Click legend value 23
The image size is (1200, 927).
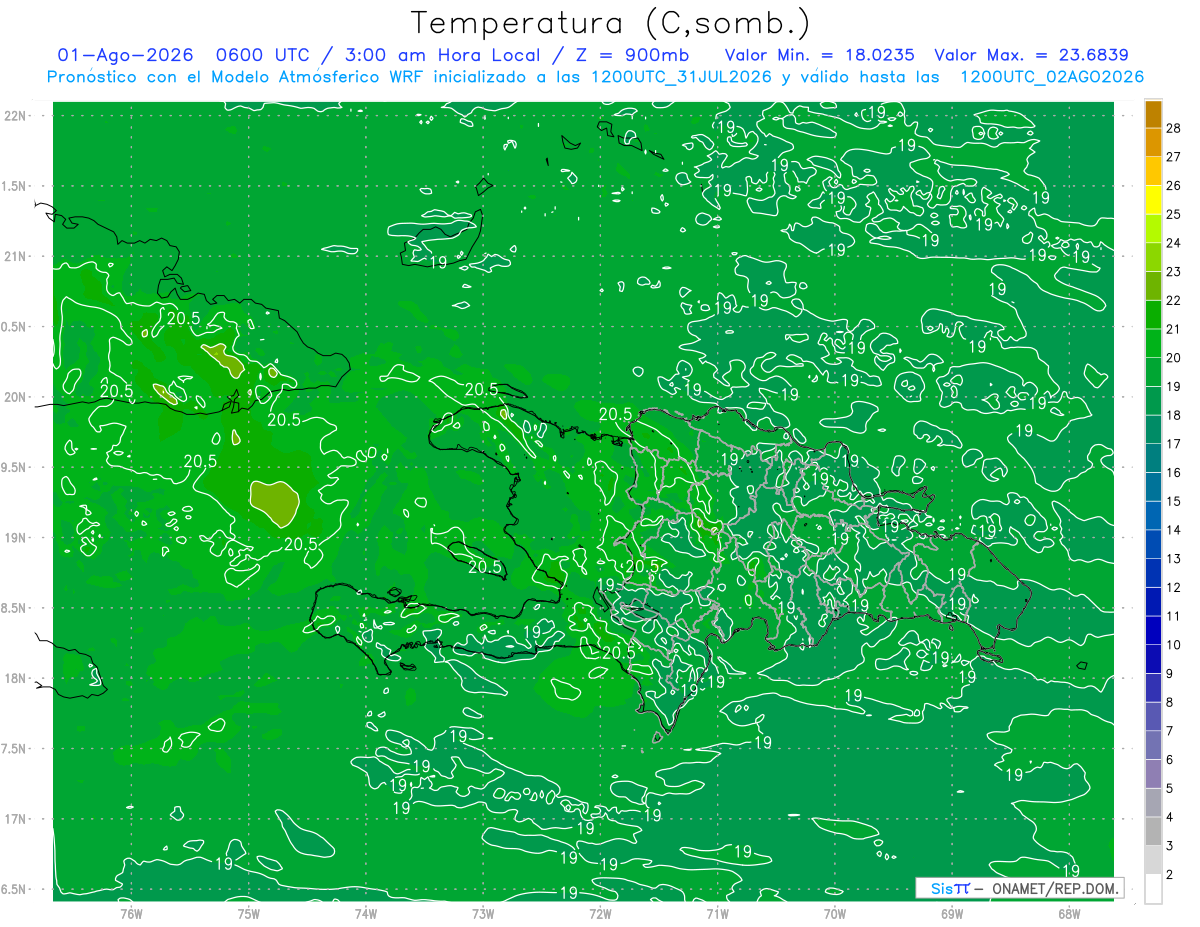(x=1174, y=272)
